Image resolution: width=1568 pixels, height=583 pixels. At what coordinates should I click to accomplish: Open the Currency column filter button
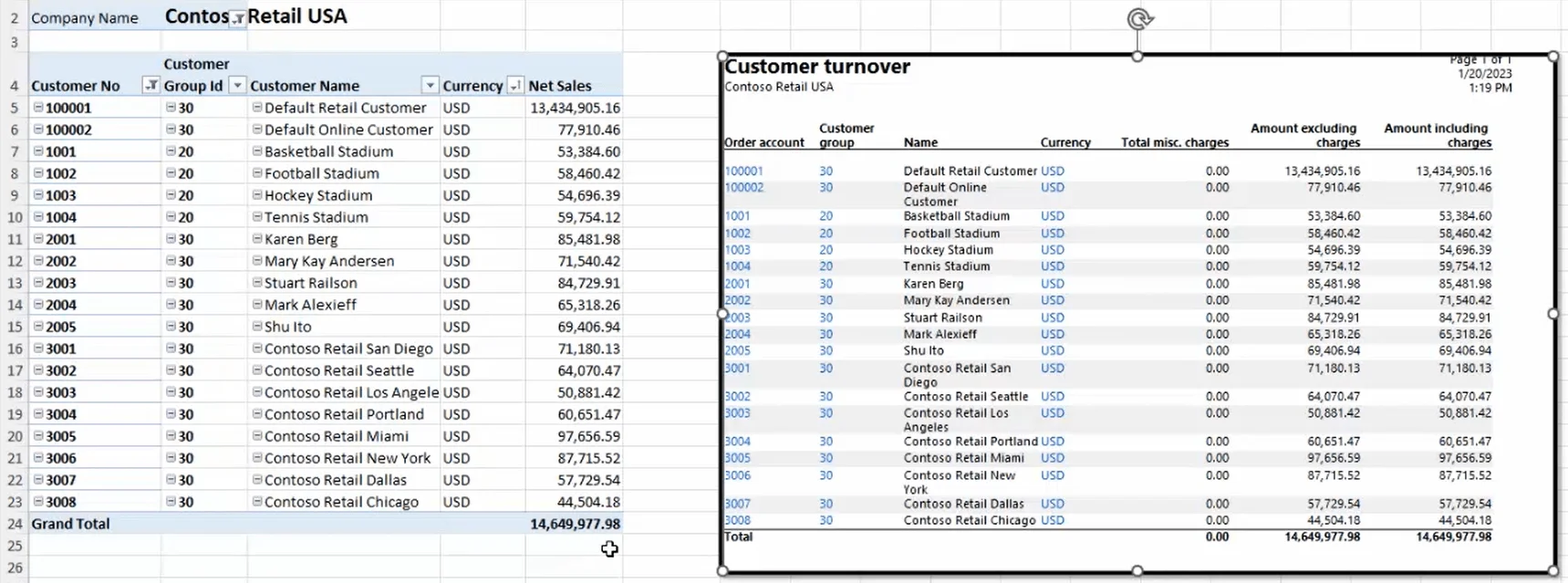click(515, 86)
